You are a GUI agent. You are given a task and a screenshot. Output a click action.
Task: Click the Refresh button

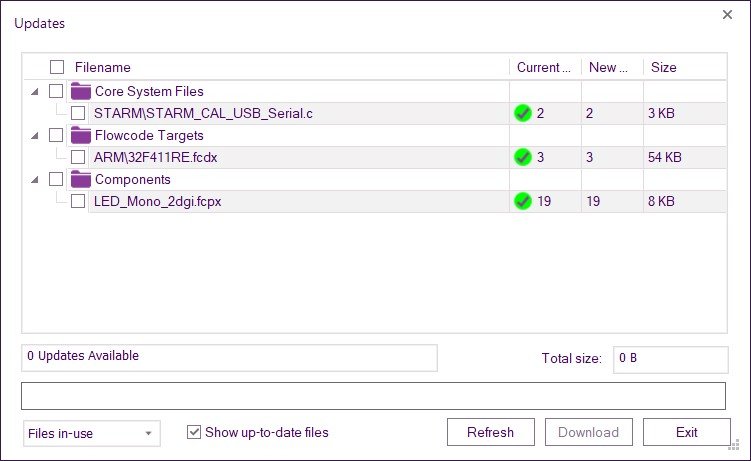click(x=490, y=432)
